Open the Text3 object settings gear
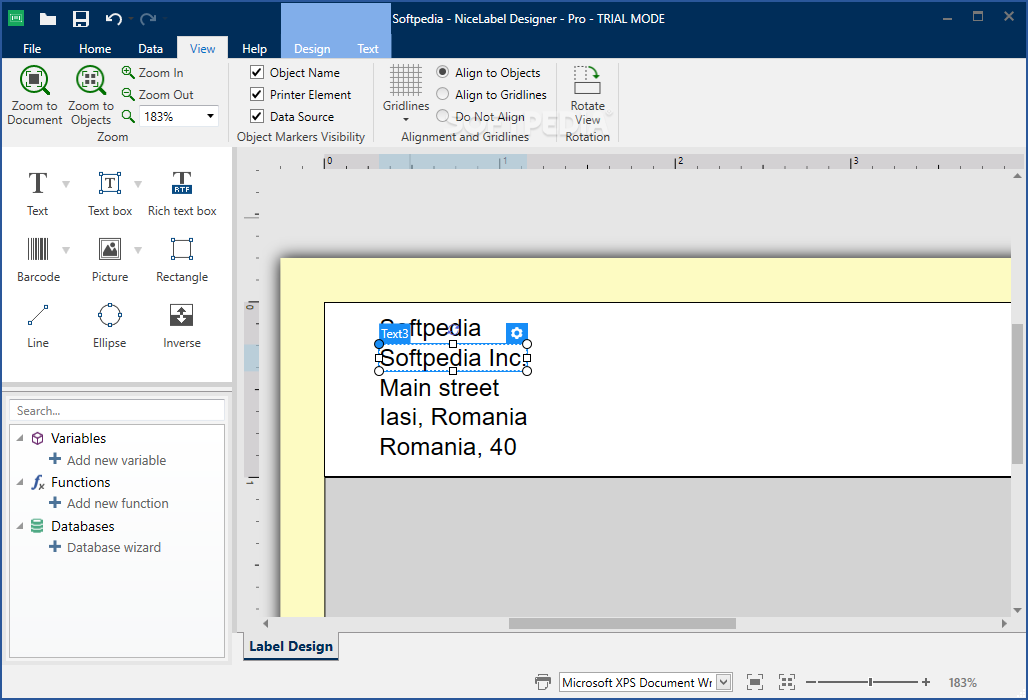The width and height of the screenshot is (1028, 700). (x=517, y=333)
